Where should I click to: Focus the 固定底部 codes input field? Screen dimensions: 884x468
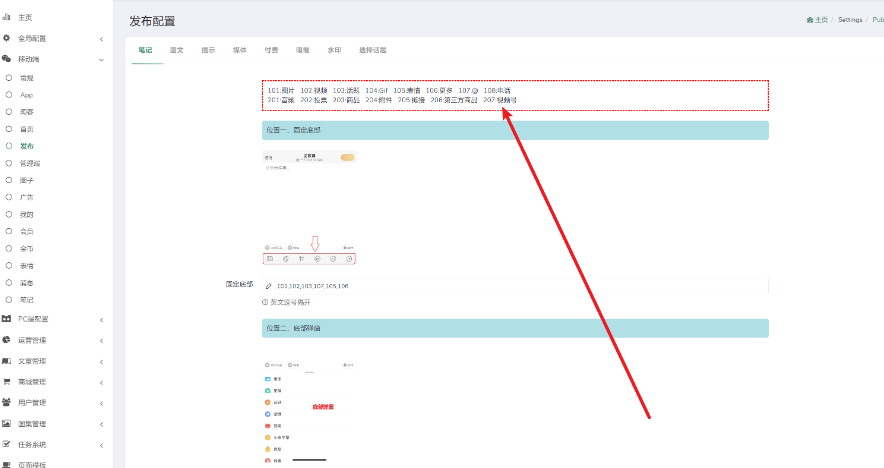point(515,286)
